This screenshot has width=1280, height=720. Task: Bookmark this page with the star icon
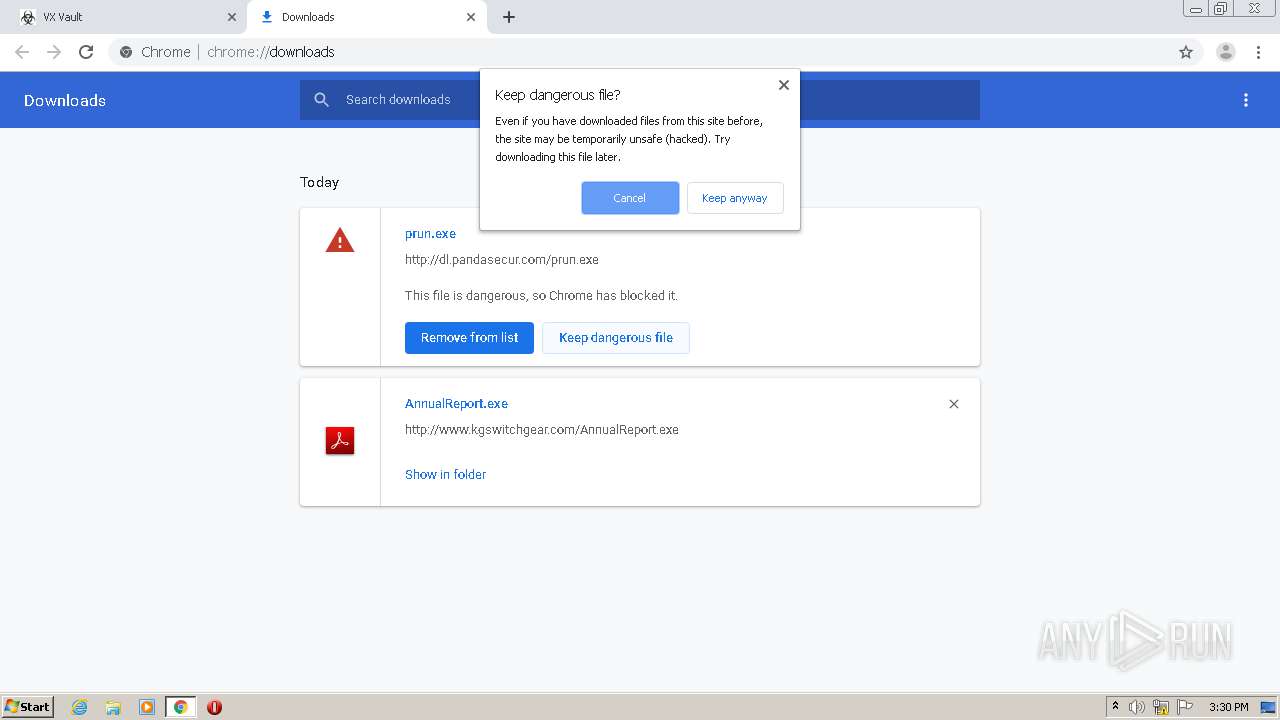[1186, 52]
